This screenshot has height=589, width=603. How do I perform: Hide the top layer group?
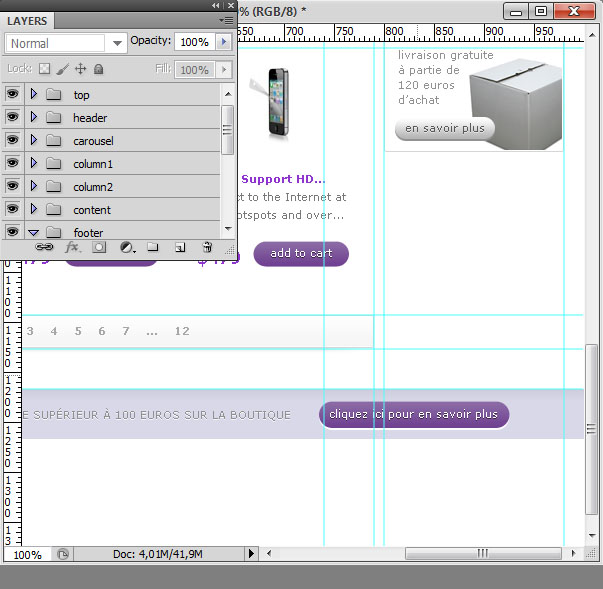tap(12, 94)
